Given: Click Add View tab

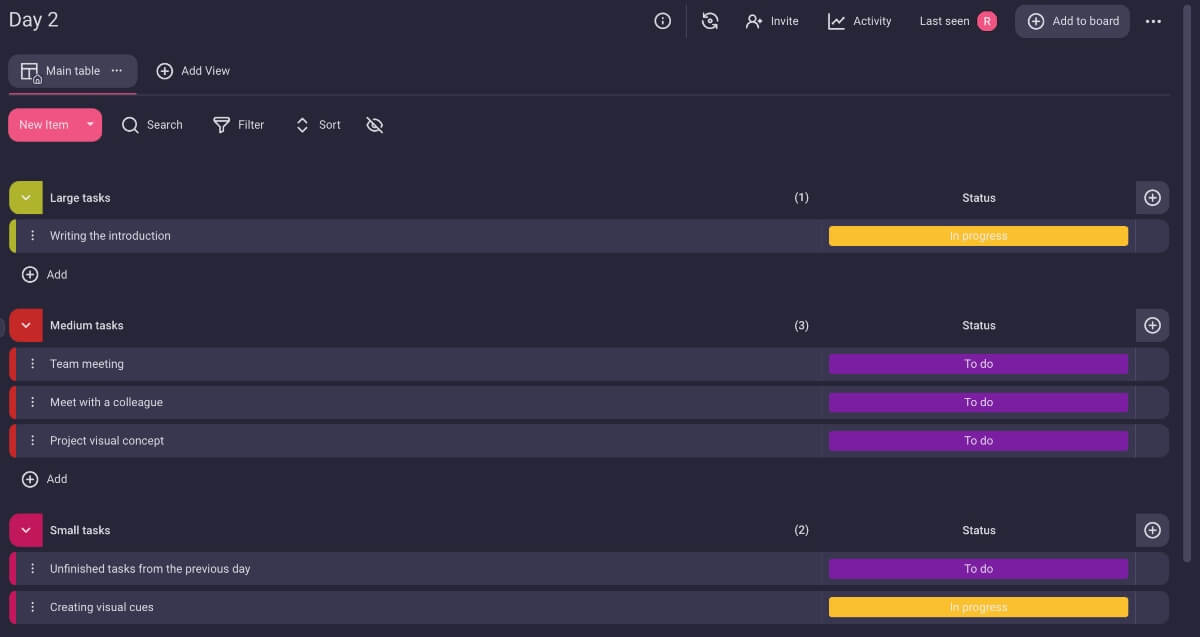Looking at the screenshot, I should coord(193,71).
